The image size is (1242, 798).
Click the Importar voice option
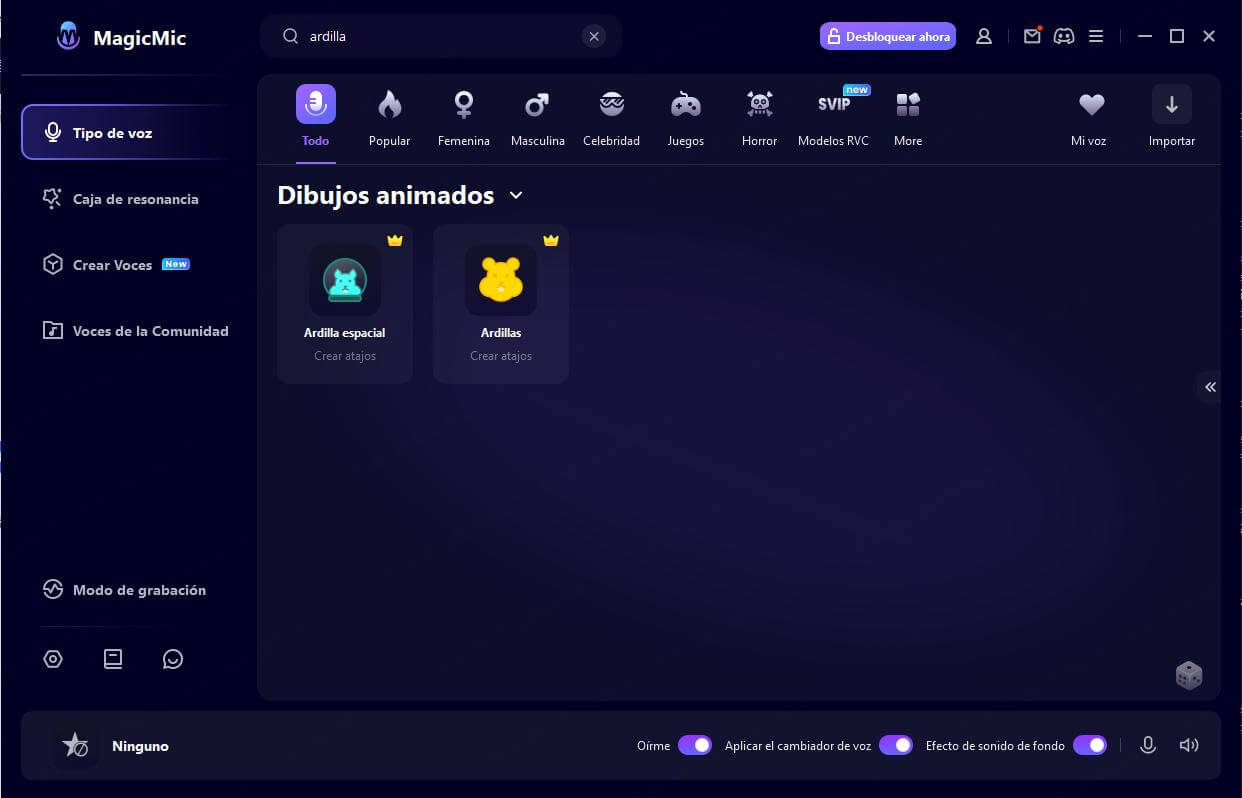1171,115
